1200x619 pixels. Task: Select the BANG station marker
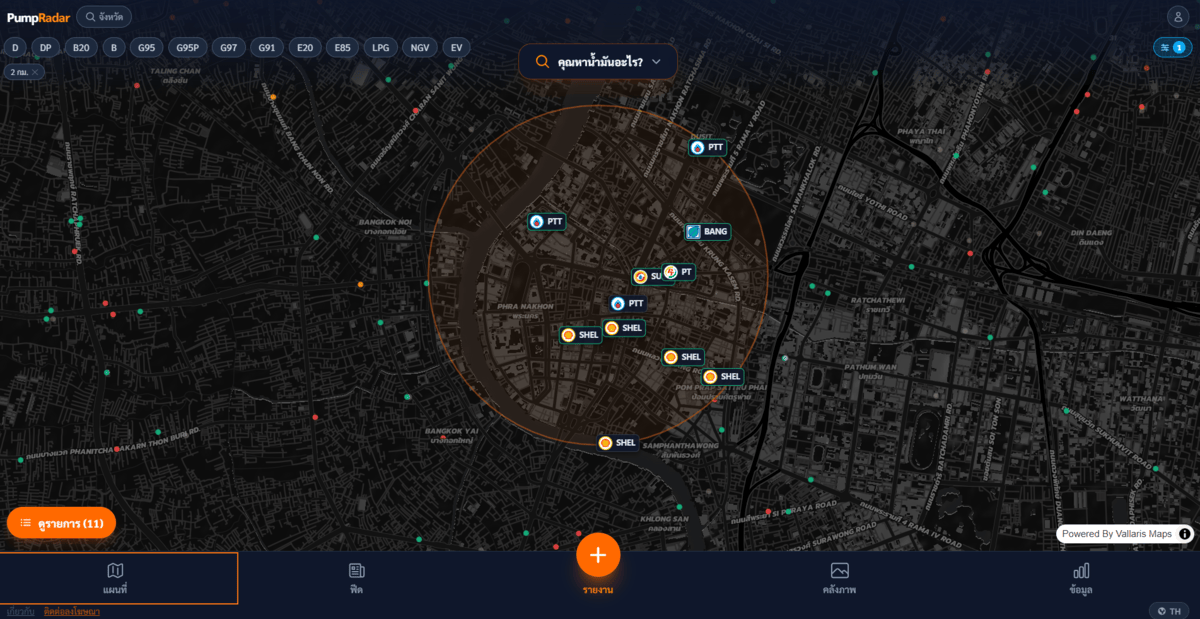pyautogui.click(x=707, y=232)
